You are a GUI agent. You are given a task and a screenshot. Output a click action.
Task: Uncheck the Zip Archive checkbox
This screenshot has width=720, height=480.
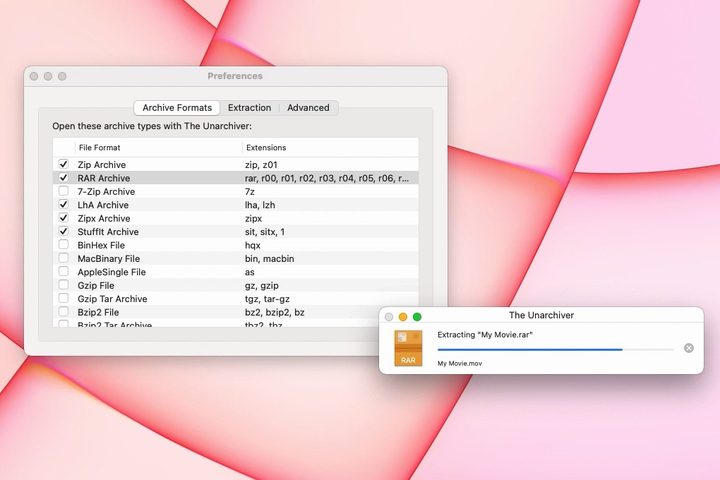[63, 164]
